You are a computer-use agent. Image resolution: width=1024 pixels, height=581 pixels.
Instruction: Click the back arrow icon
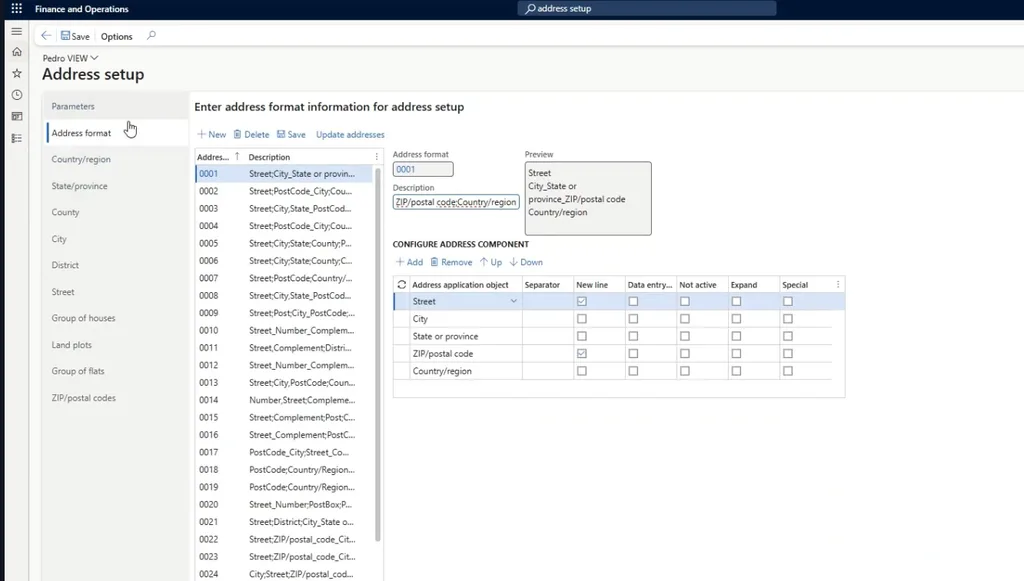(46, 36)
